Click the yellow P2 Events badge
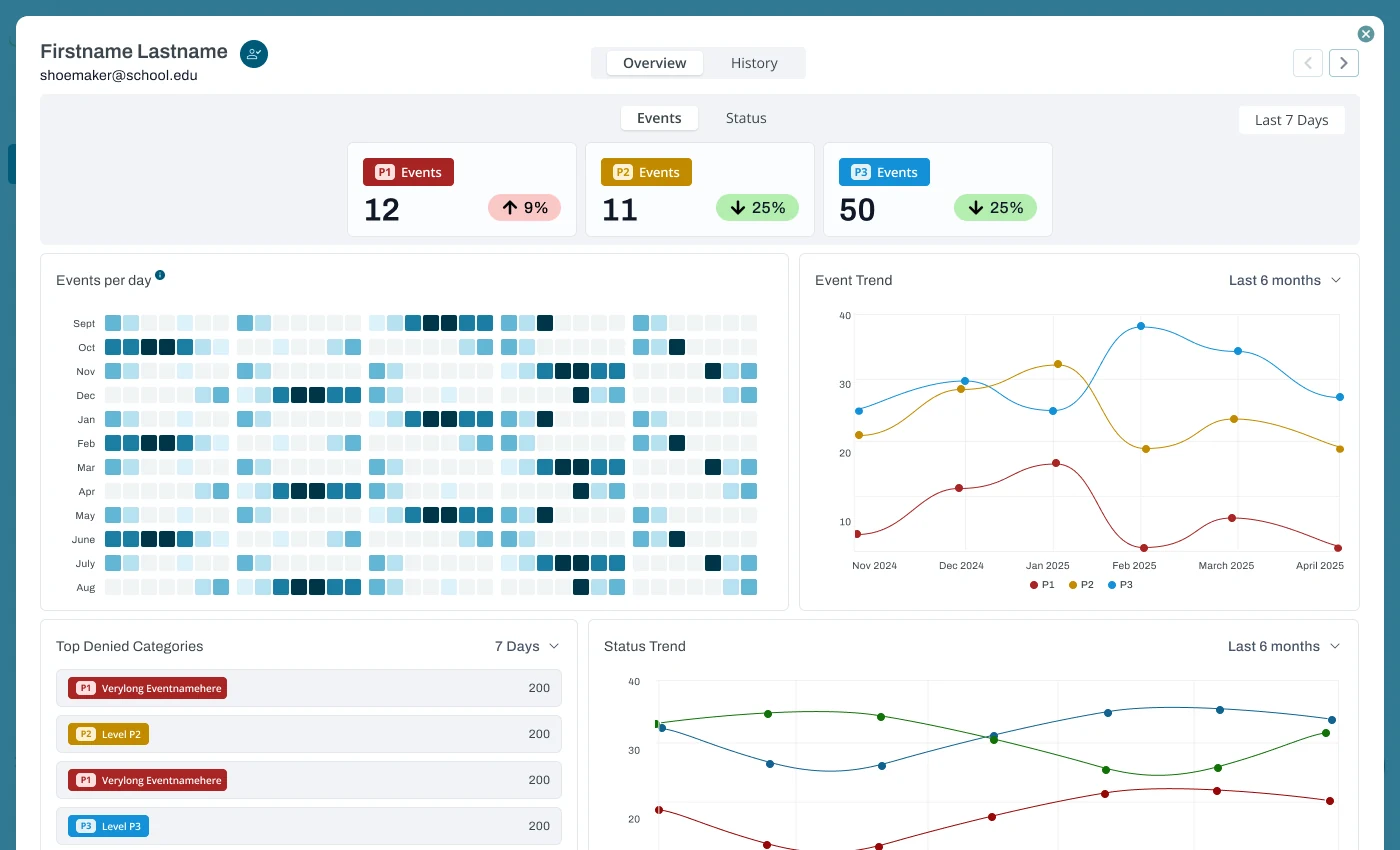This screenshot has width=1400, height=850. point(647,172)
